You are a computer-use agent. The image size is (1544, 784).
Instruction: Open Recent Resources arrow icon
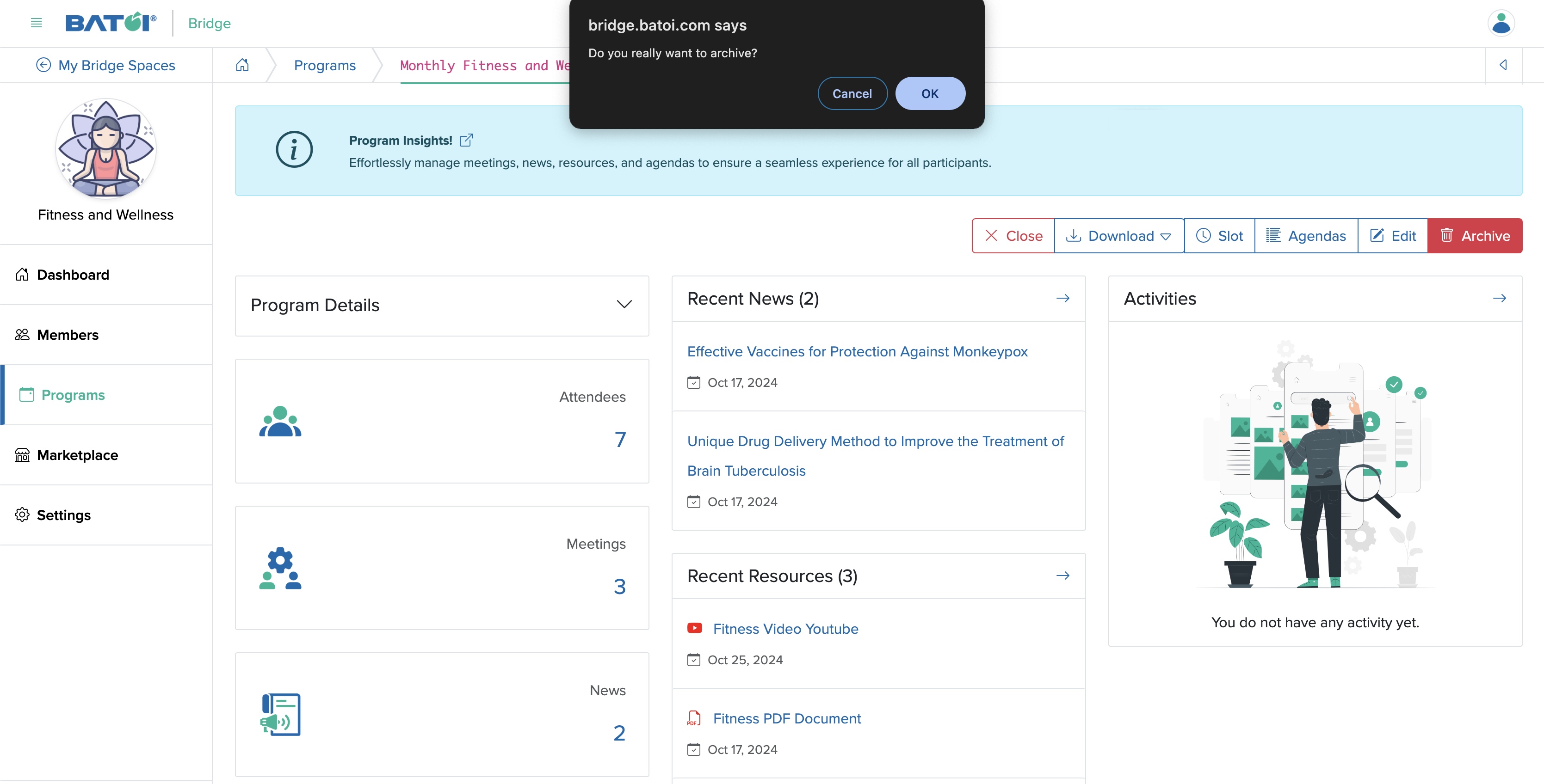pyautogui.click(x=1062, y=576)
